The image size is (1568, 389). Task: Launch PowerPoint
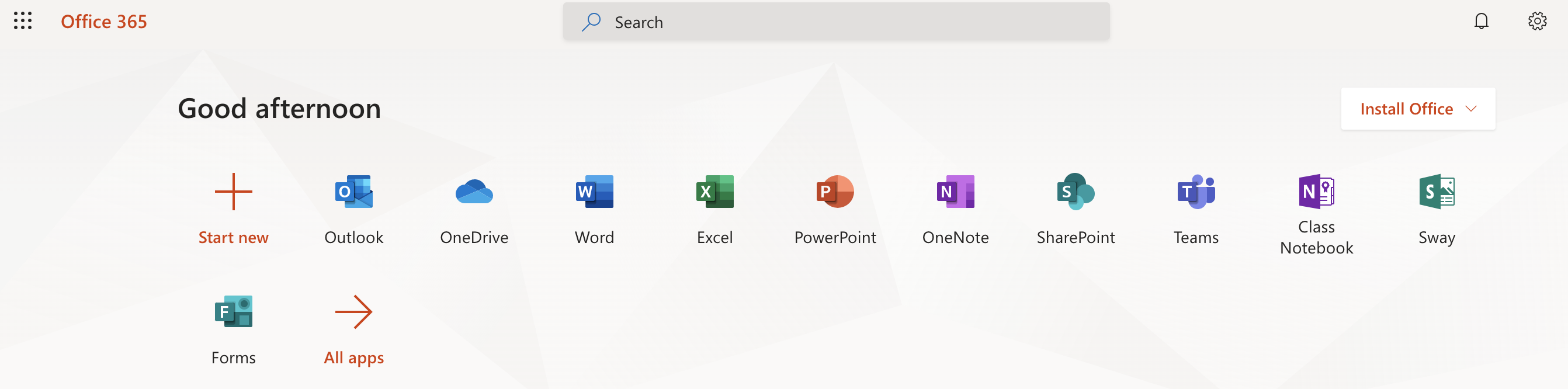[835, 211]
